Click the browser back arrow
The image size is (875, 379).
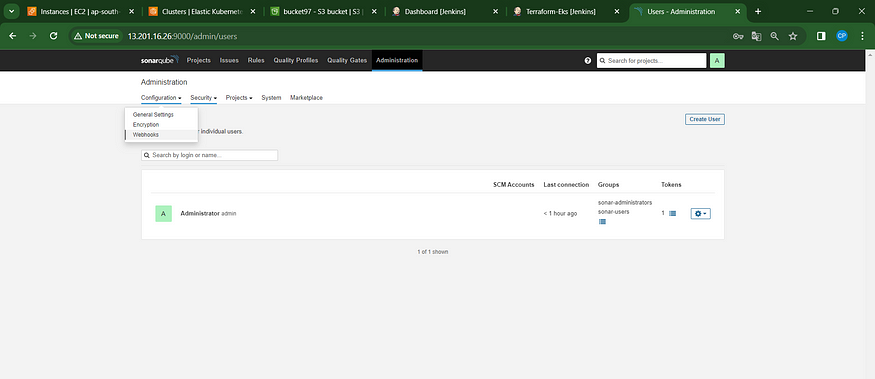pos(13,36)
